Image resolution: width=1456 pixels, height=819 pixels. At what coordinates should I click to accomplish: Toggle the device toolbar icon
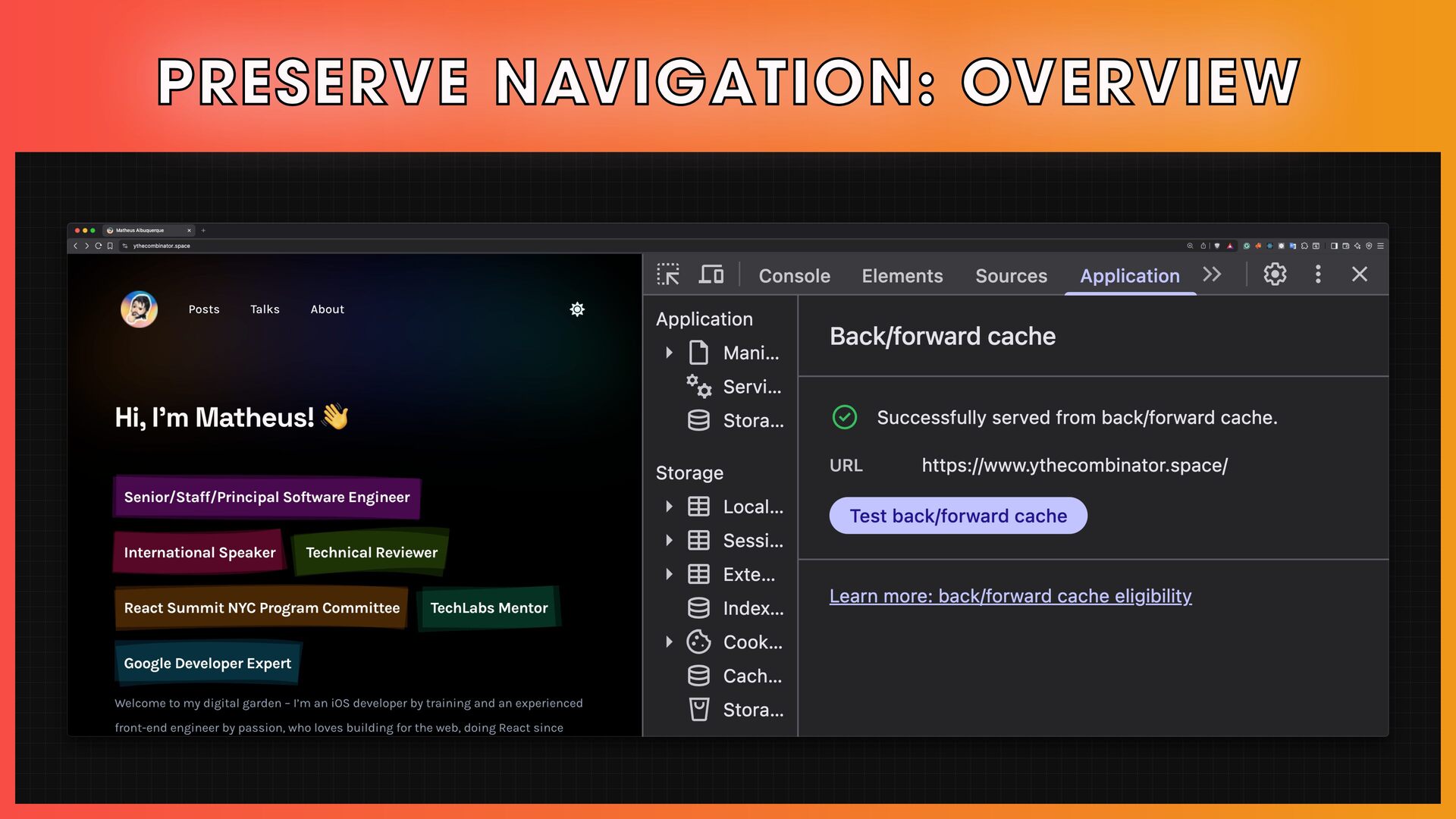(x=711, y=275)
